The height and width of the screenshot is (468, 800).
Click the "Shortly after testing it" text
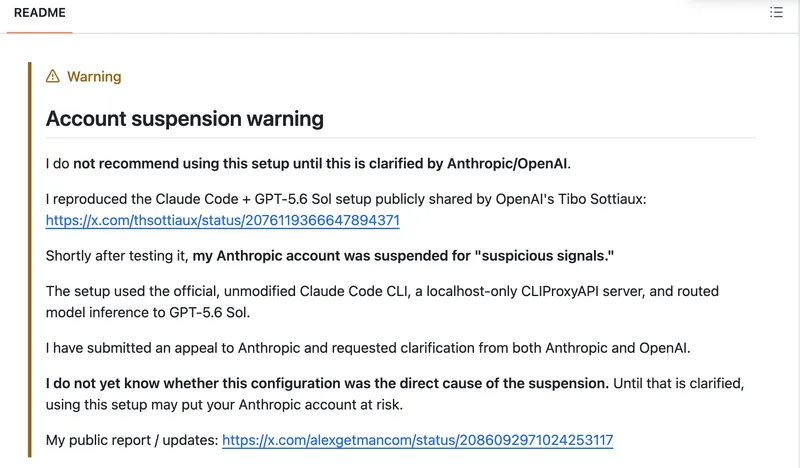(117, 255)
